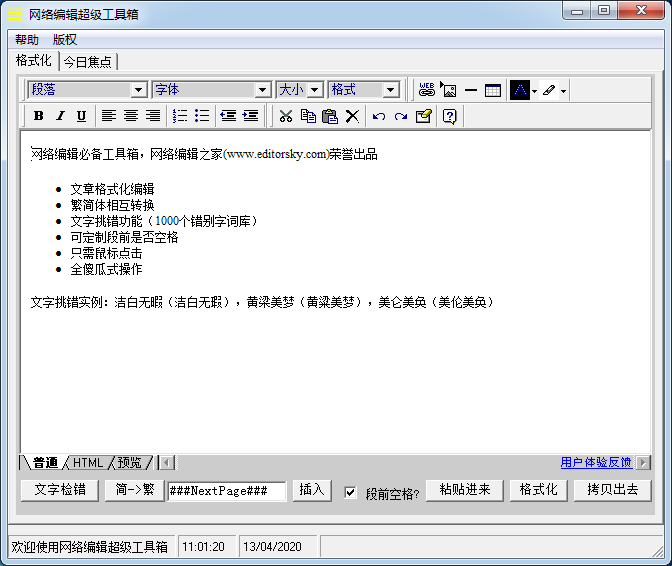Insert an image with the picture icon
The height and width of the screenshot is (566, 672).
pyautogui.click(x=449, y=90)
